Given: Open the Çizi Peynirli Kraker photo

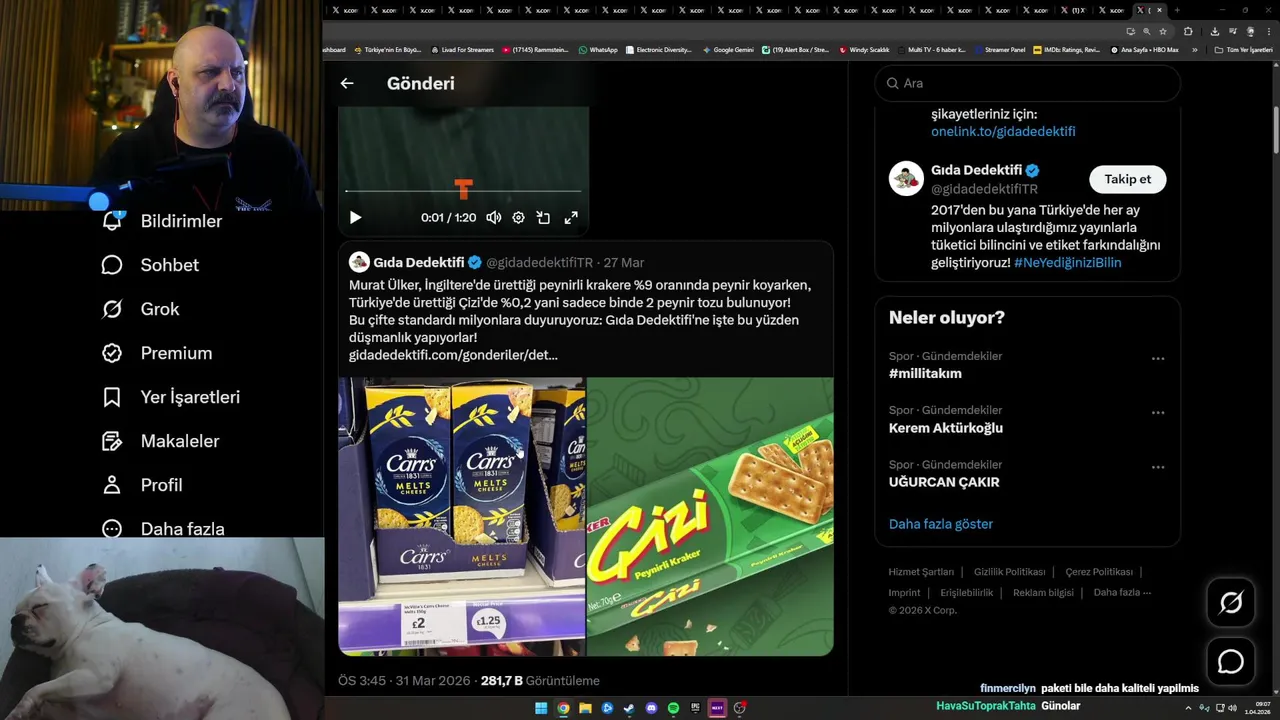Looking at the screenshot, I should click(710, 516).
